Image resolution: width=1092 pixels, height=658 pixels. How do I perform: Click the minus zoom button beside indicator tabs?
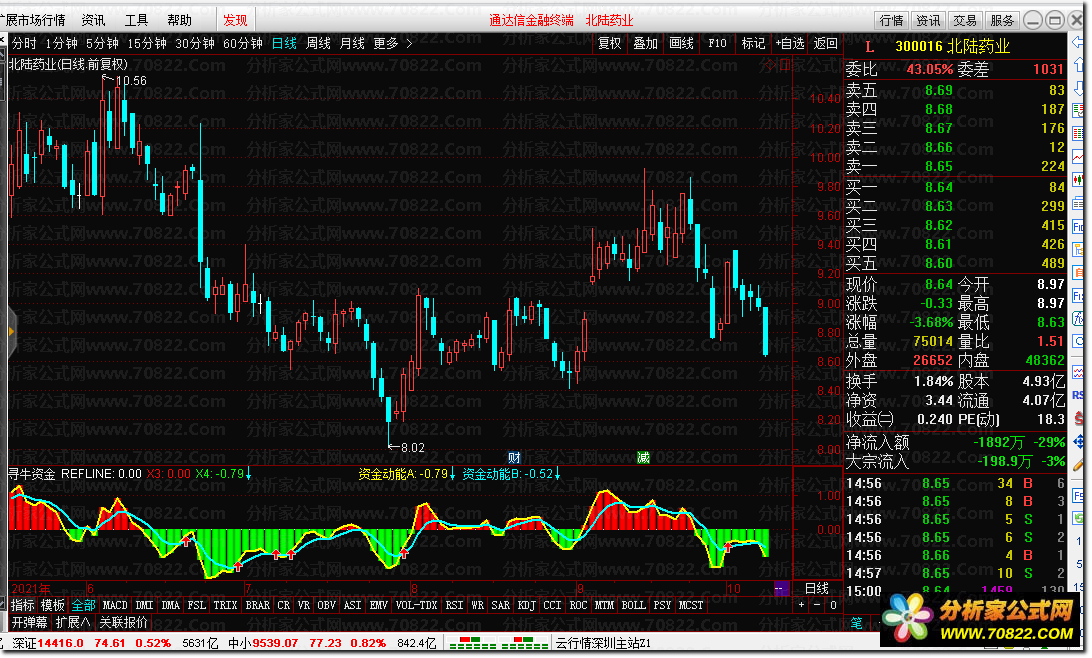point(817,605)
